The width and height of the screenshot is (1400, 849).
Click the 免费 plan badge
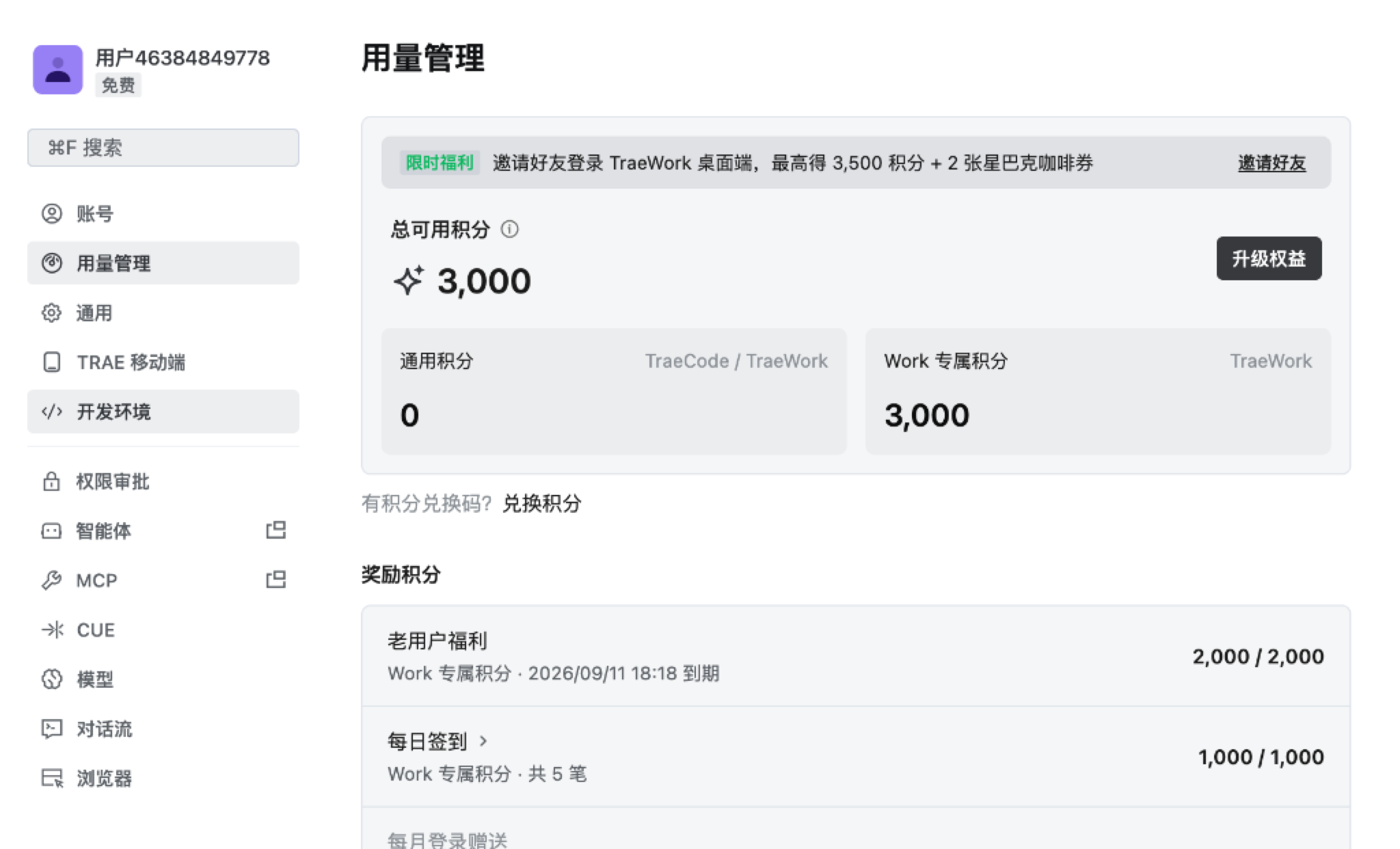coord(118,85)
